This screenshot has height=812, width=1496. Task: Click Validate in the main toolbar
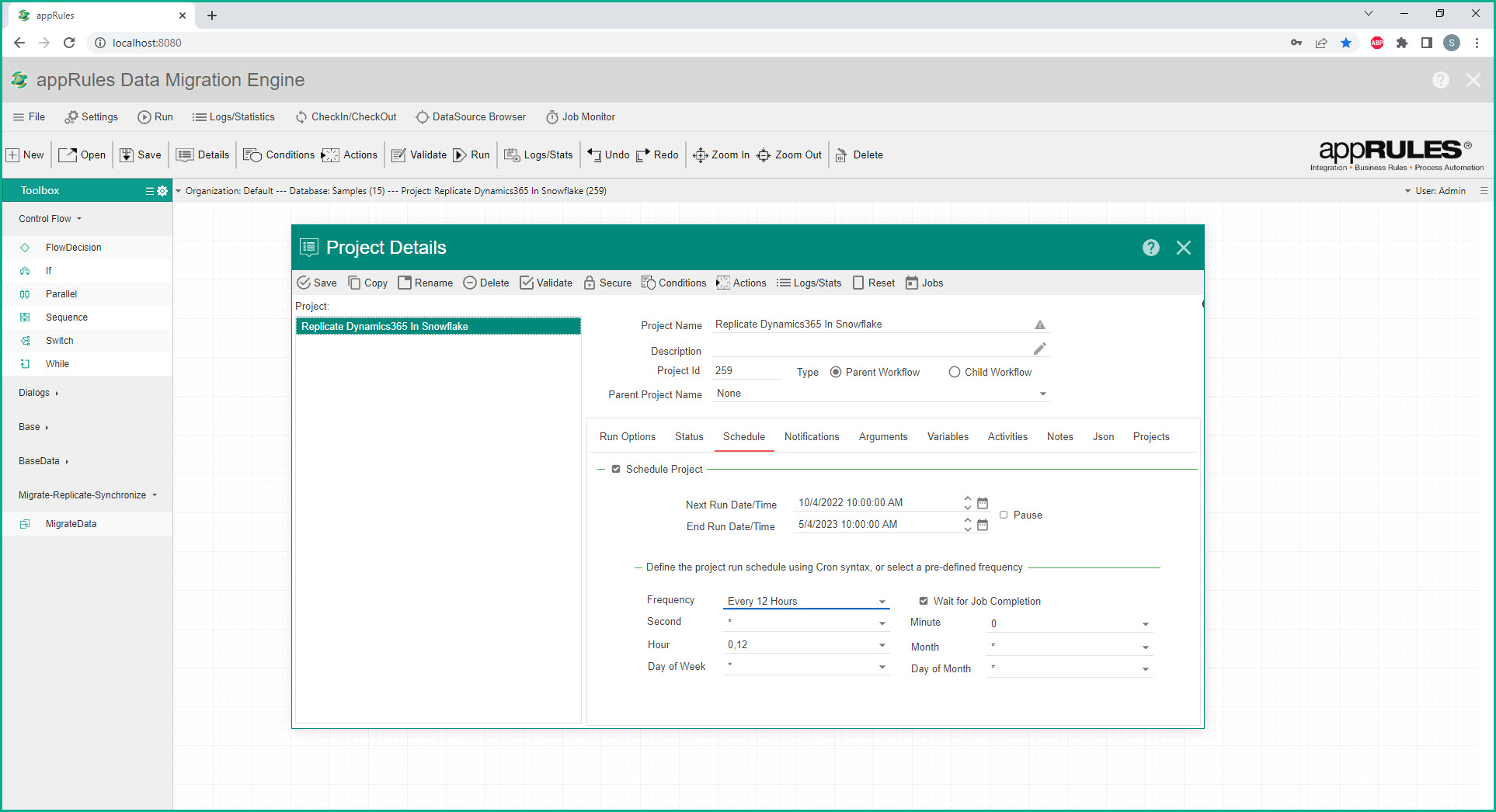(419, 155)
